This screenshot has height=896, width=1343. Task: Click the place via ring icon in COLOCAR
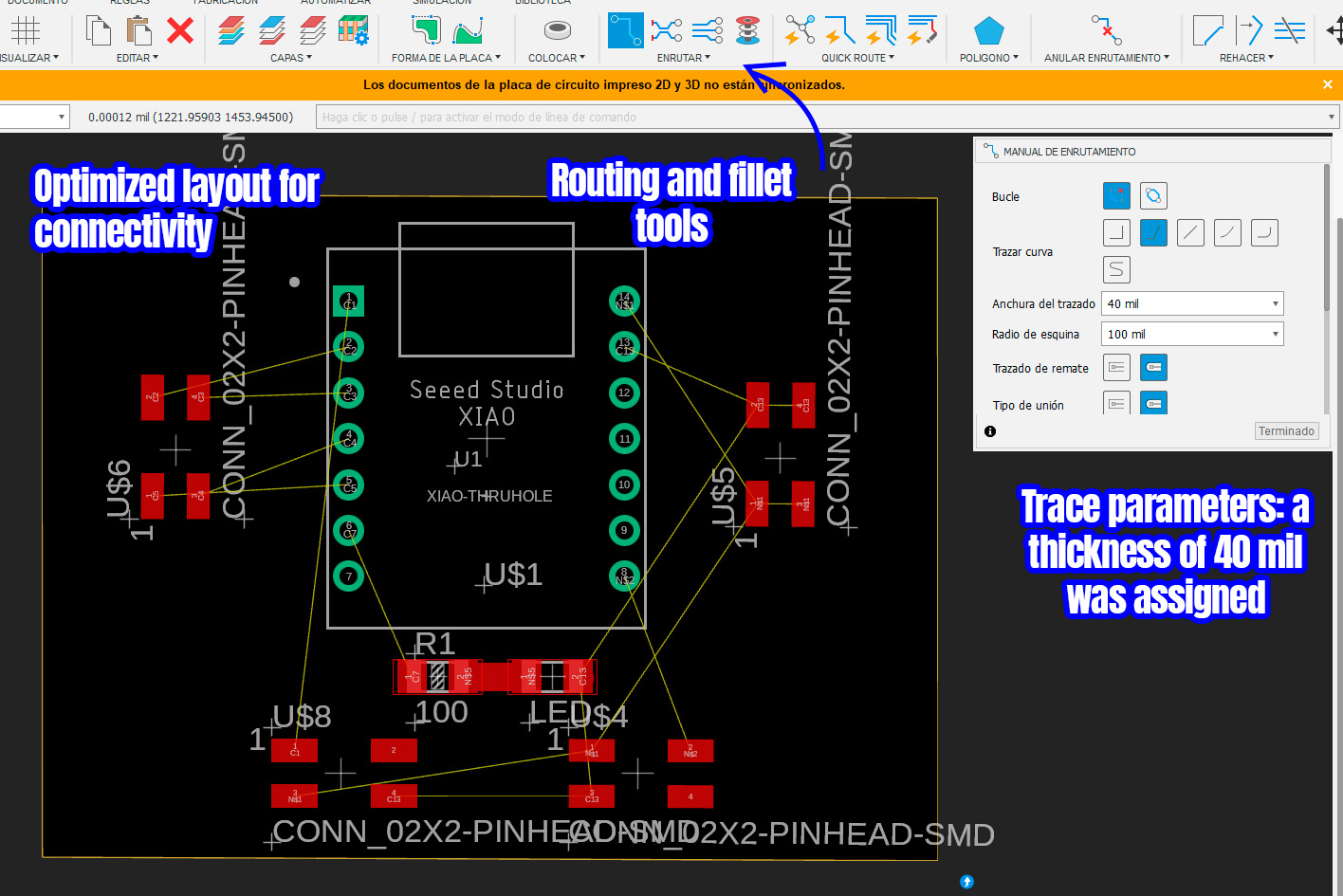[x=558, y=30]
